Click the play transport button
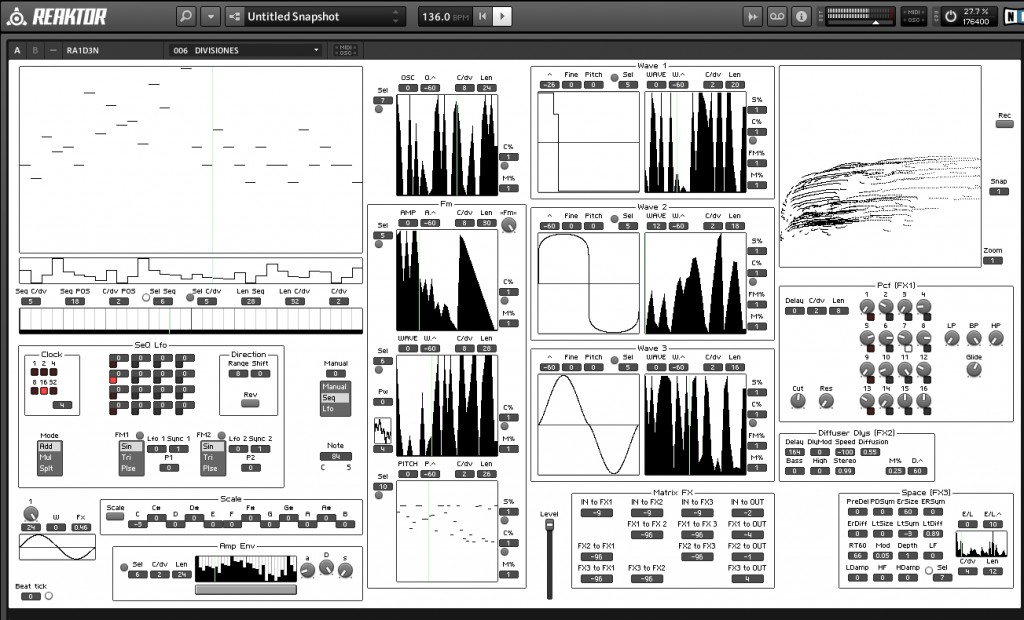 click(502, 16)
